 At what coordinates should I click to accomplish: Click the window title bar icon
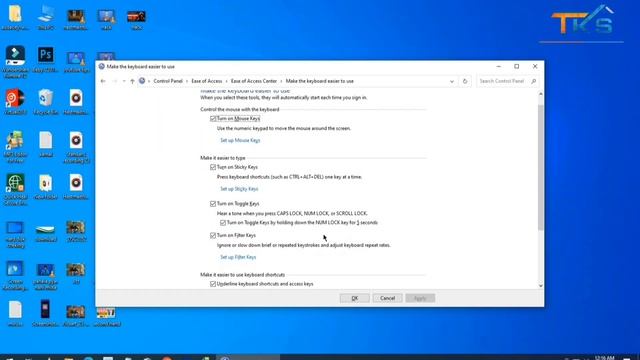click(102, 67)
